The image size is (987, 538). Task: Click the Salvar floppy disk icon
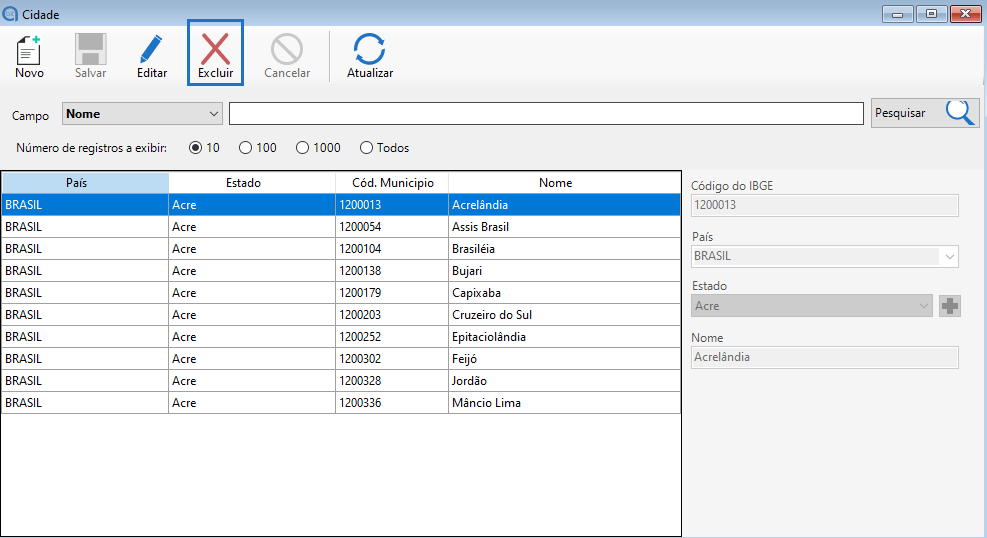click(91, 50)
